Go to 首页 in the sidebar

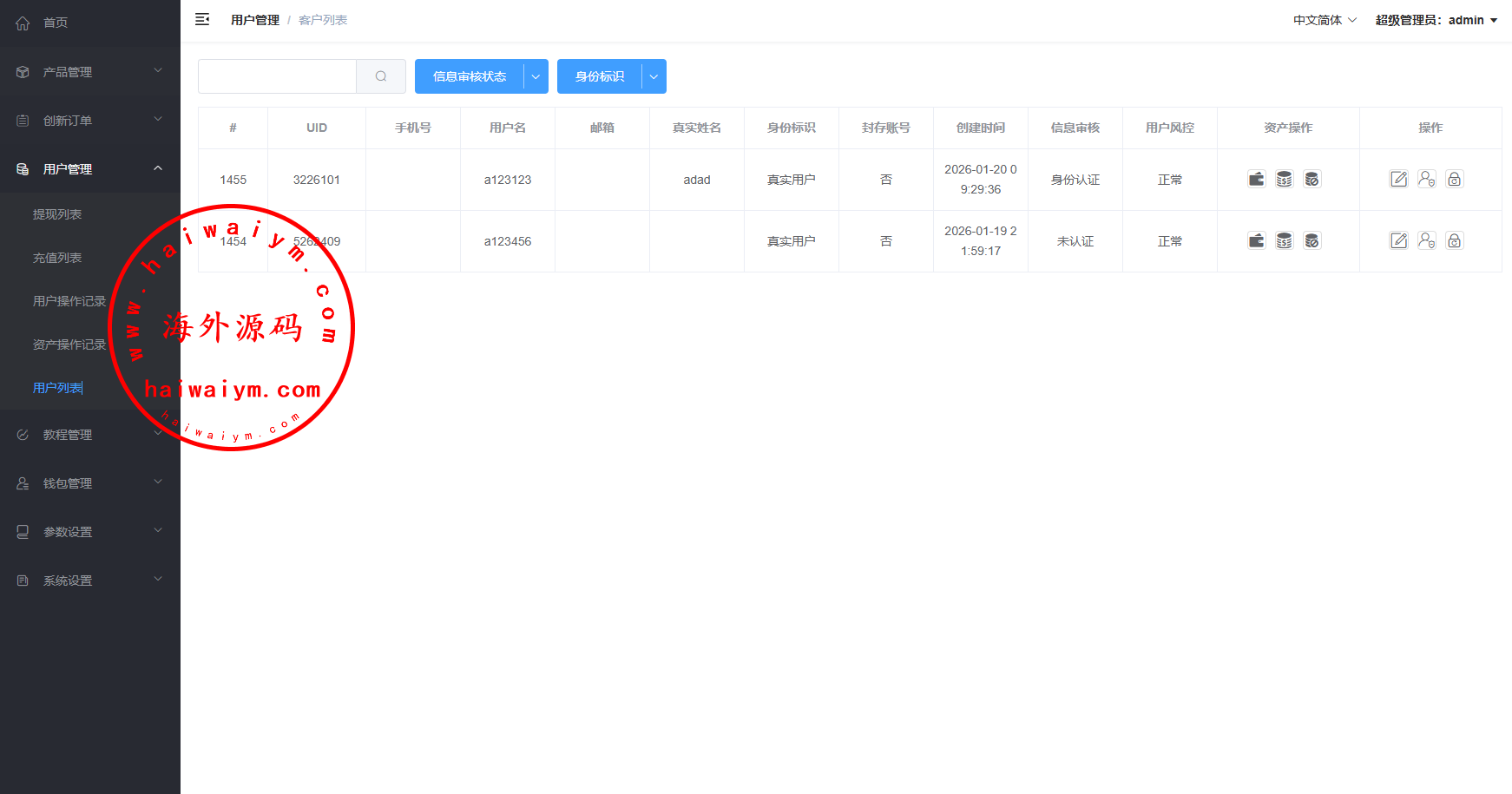(56, 23)
